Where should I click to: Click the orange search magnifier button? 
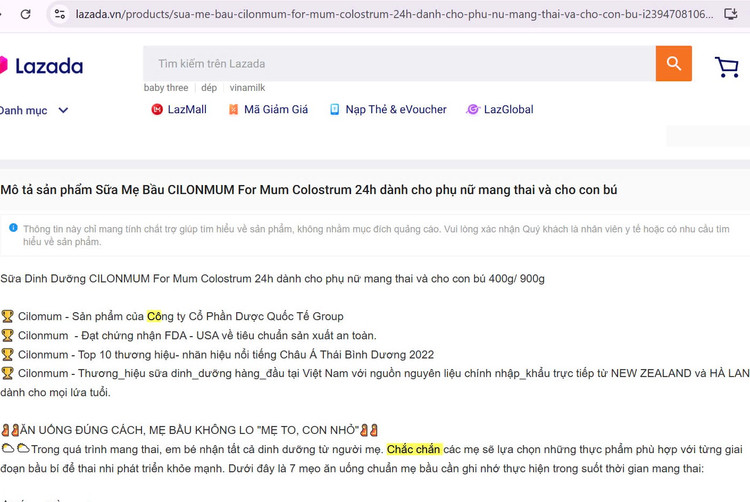(x=673, y=64)
